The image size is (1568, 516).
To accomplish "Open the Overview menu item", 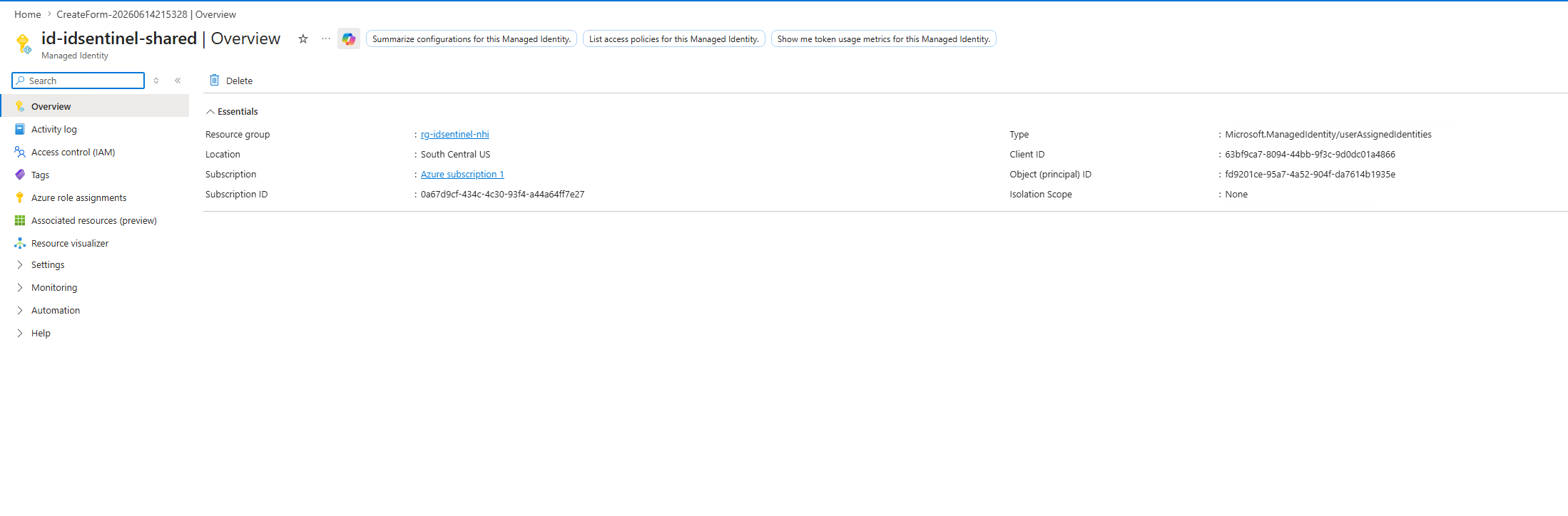I will point(95,106).
